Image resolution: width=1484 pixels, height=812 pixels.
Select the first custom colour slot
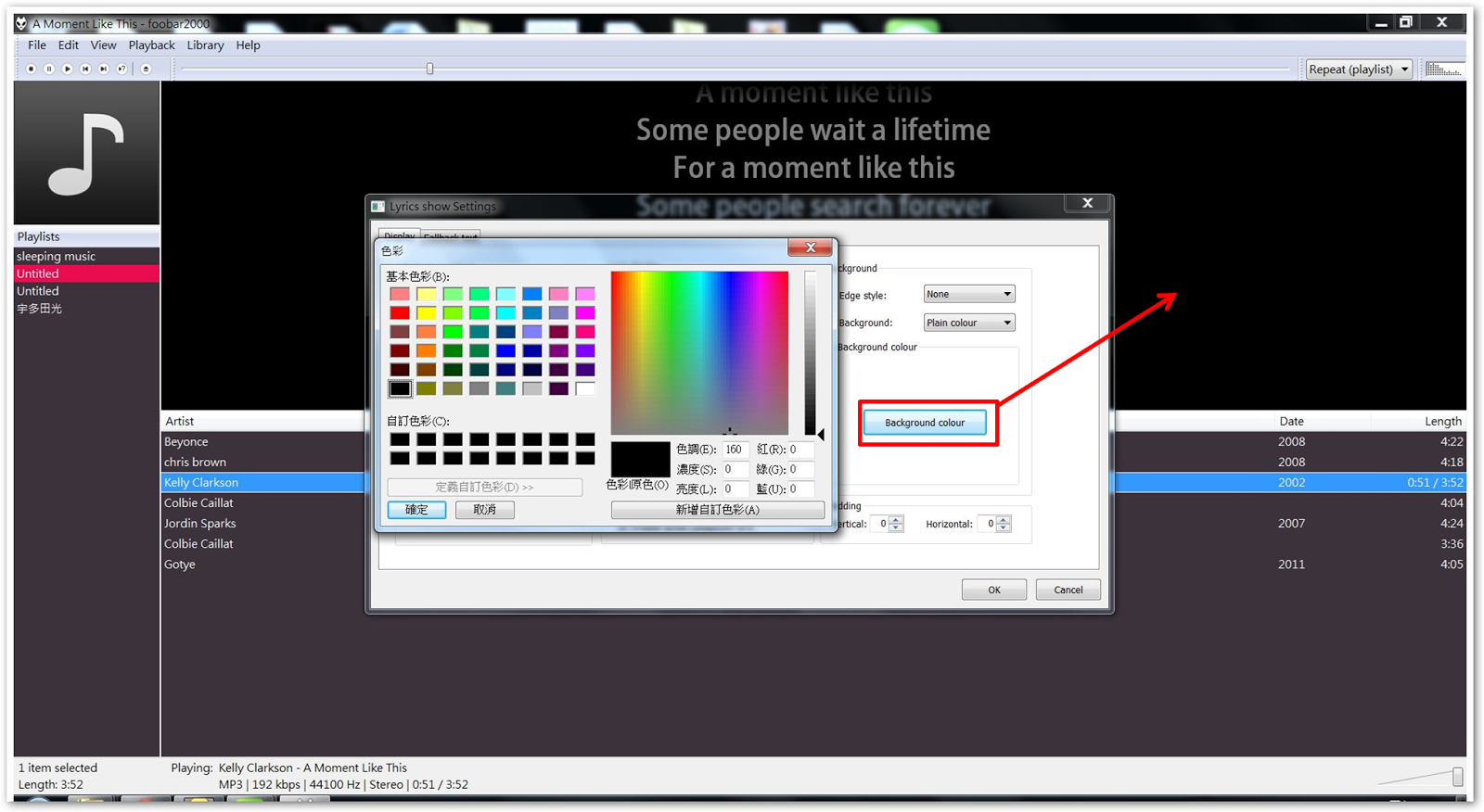(x=400, y=439)
